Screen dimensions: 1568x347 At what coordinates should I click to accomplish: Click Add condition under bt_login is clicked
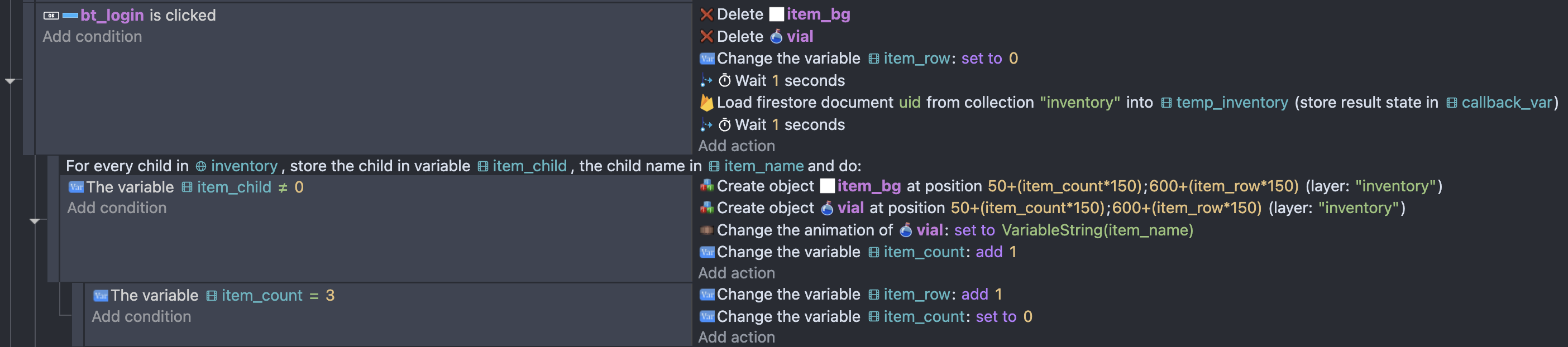point(92,36)
